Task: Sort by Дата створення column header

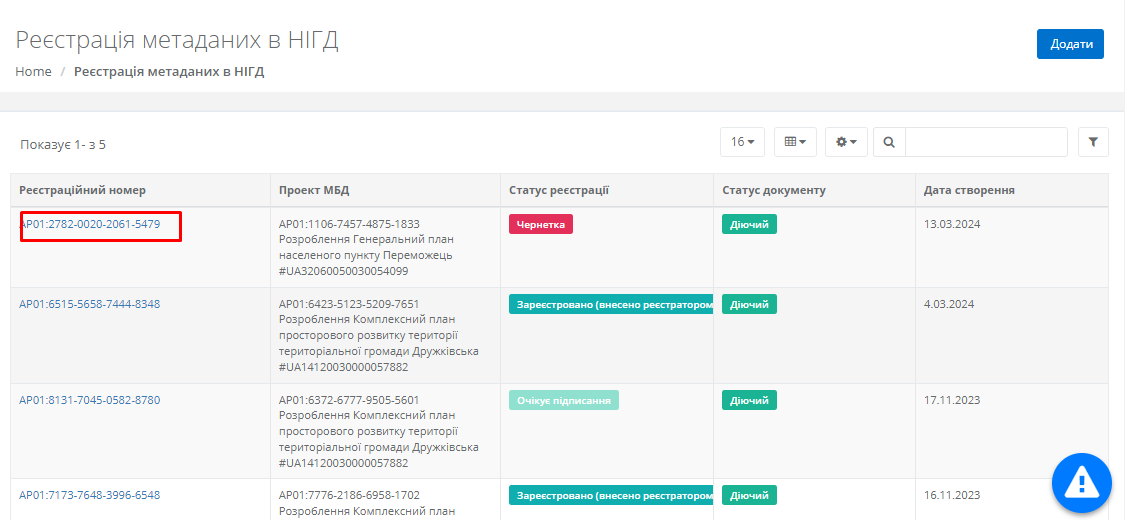Action: click(x=969, y=190)
